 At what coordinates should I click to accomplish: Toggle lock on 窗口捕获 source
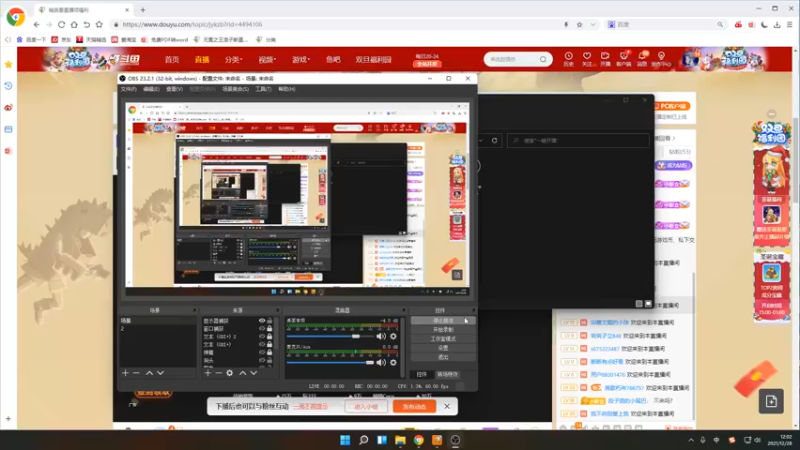pos(269,329)
